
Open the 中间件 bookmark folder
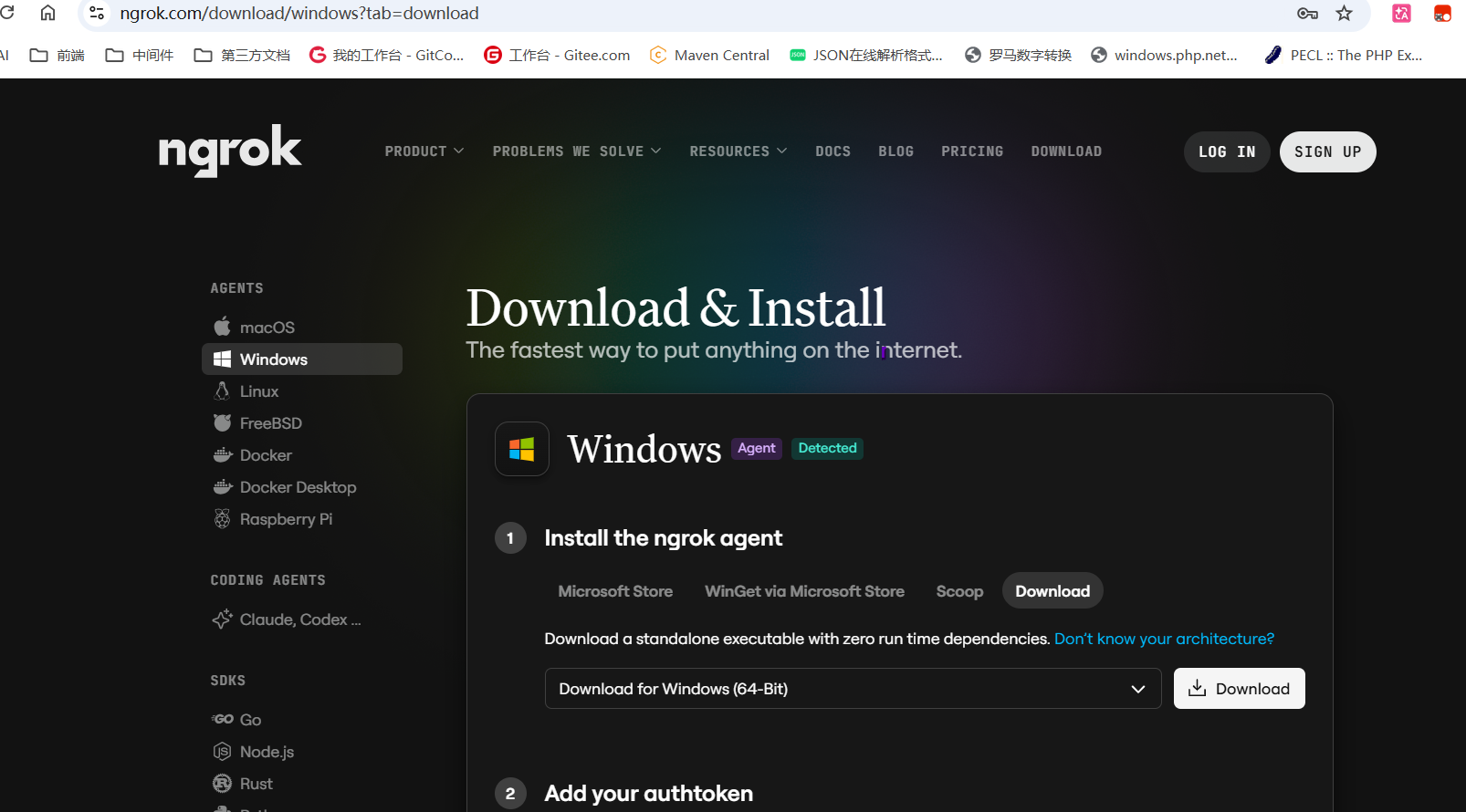pyautogui.click(x=140, y=56)
